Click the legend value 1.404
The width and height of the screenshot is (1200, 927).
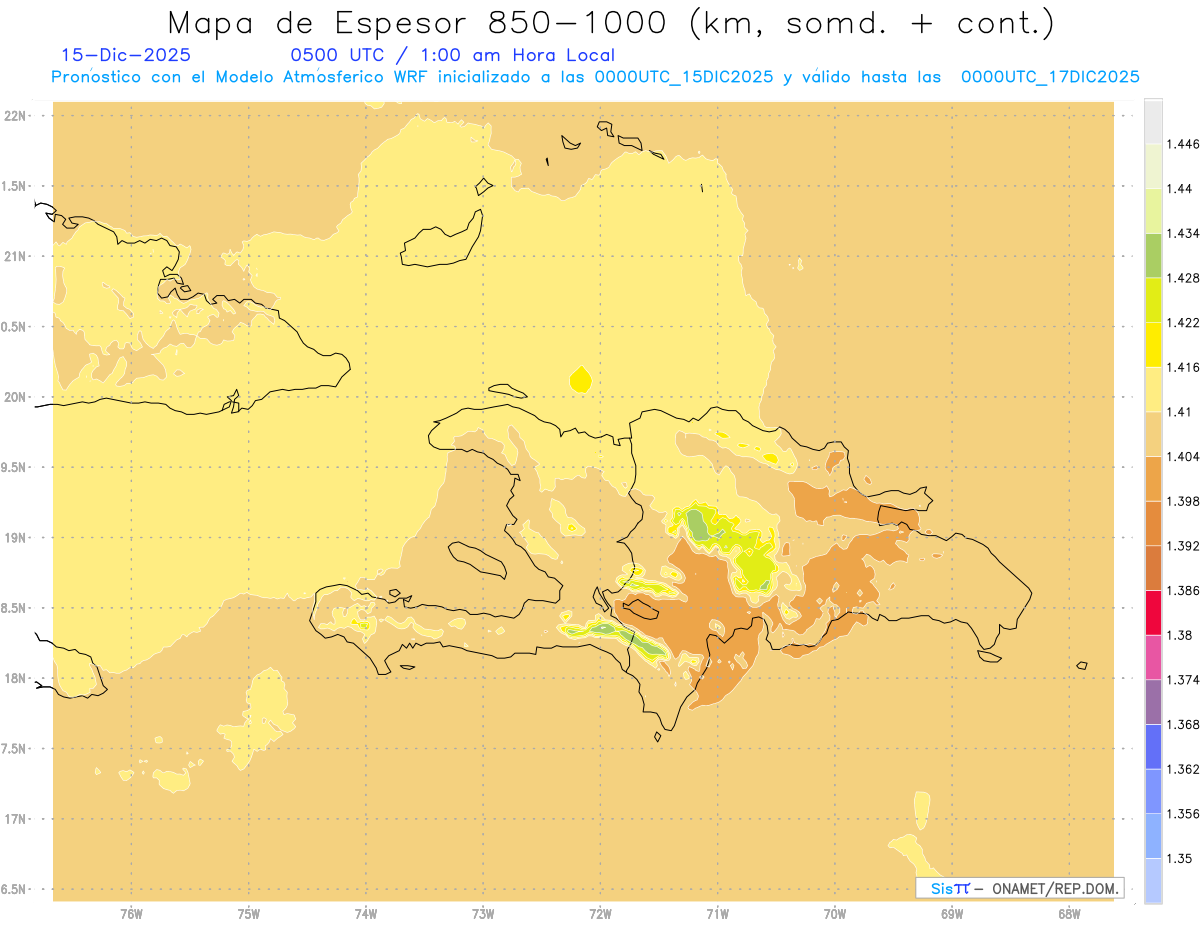[x=1183, y=457]
